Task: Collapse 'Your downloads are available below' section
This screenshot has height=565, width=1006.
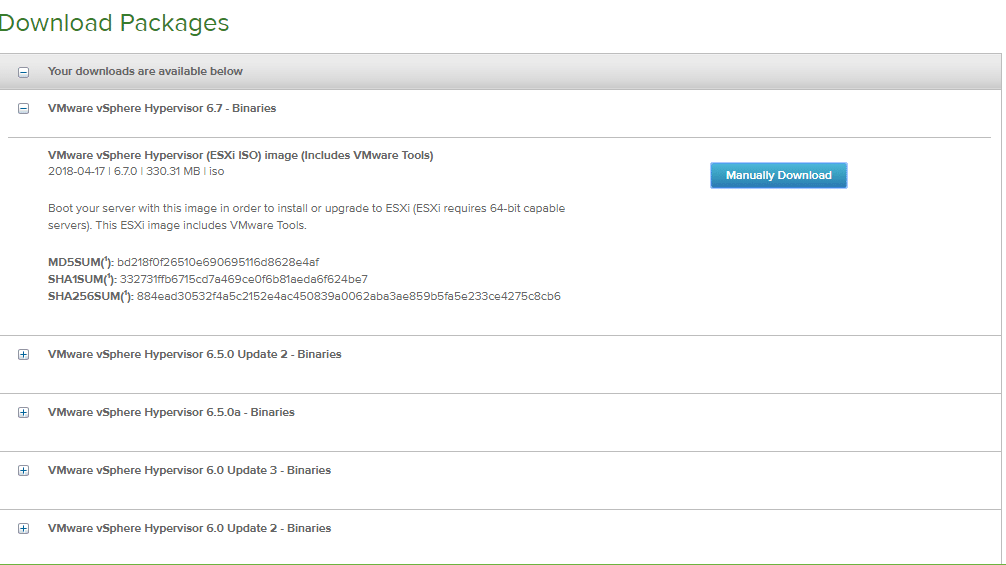Action: coord(23,72)
